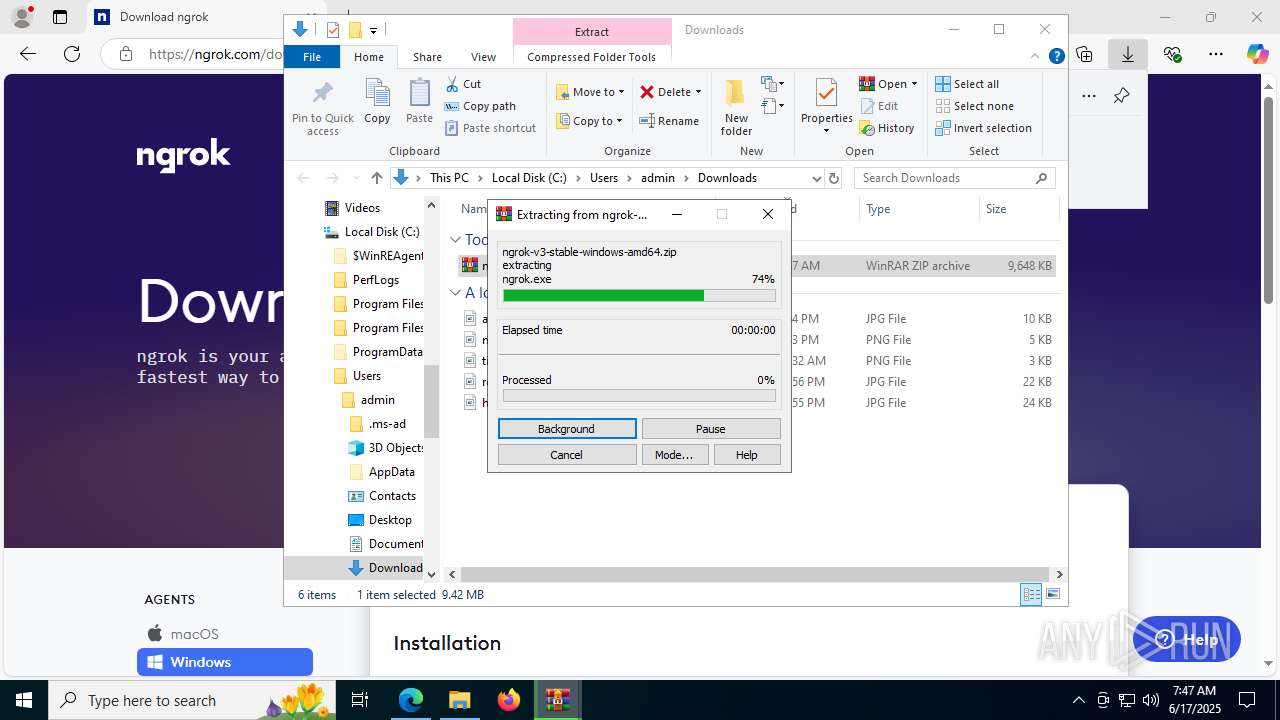Screen dimensions: 1280x720
Task: Select Desktop in navigation tree
Action: tap(390, 520)
